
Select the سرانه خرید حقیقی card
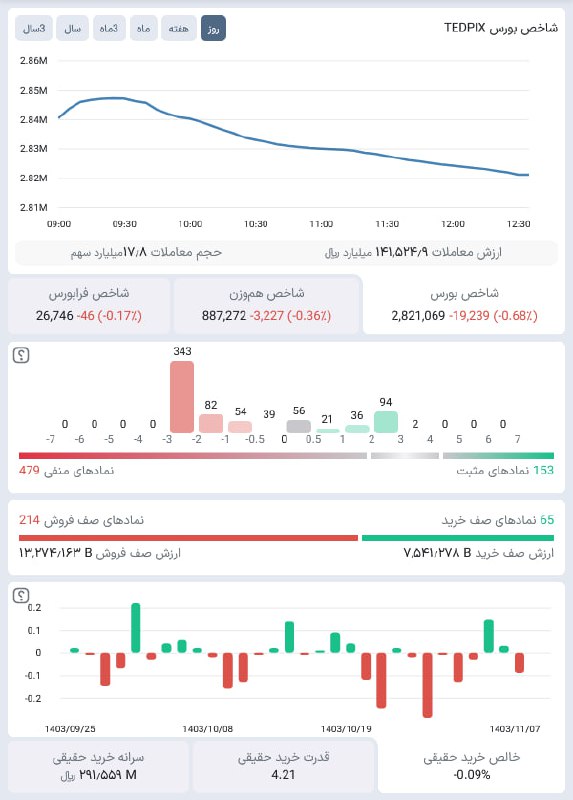pyautogui.click(x=98, y=765)
